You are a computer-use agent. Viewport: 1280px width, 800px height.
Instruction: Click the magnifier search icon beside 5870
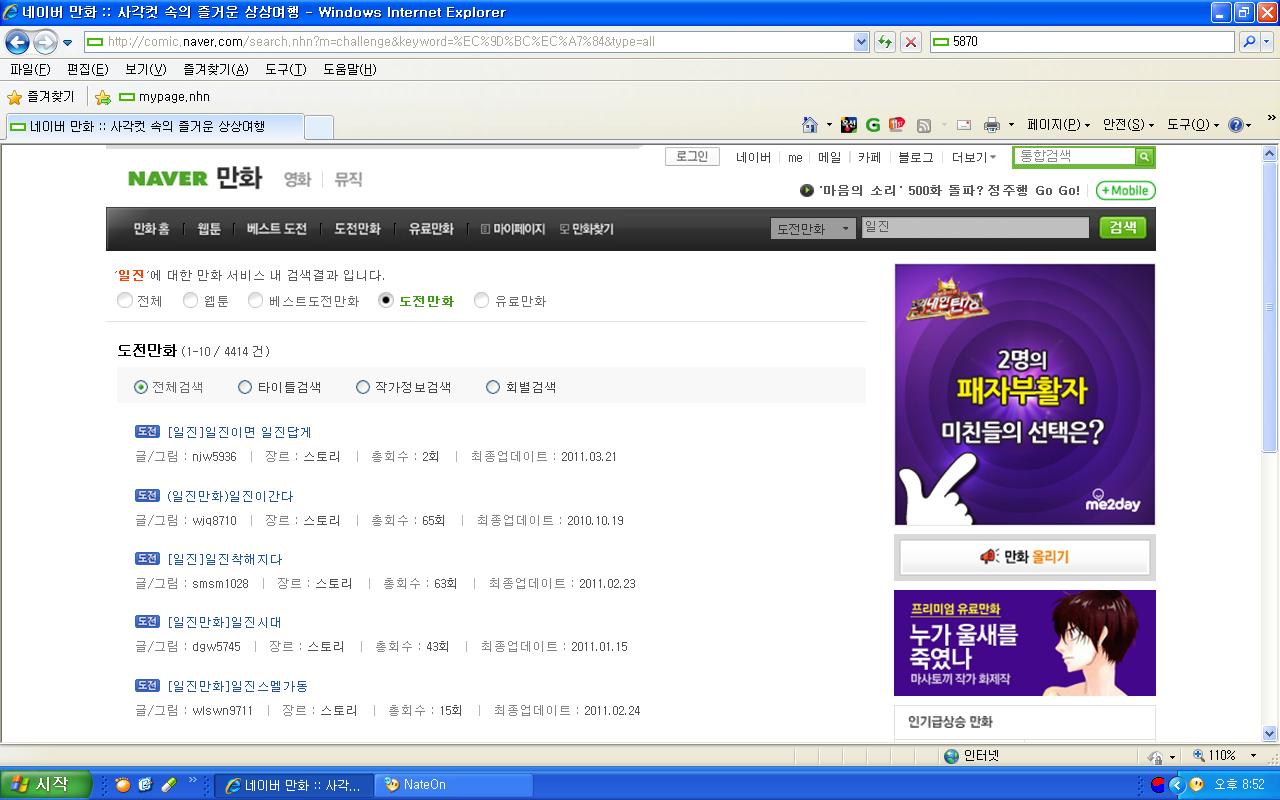pos(1248,42)
